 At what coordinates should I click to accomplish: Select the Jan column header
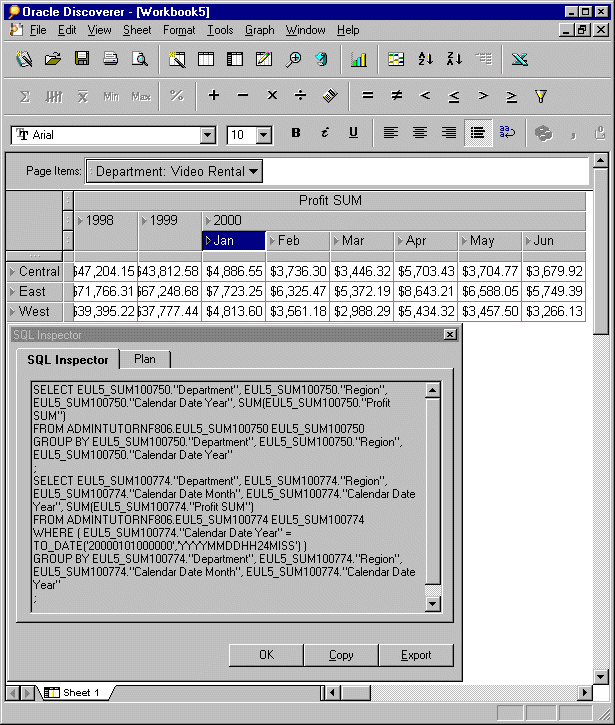[234, 241]
